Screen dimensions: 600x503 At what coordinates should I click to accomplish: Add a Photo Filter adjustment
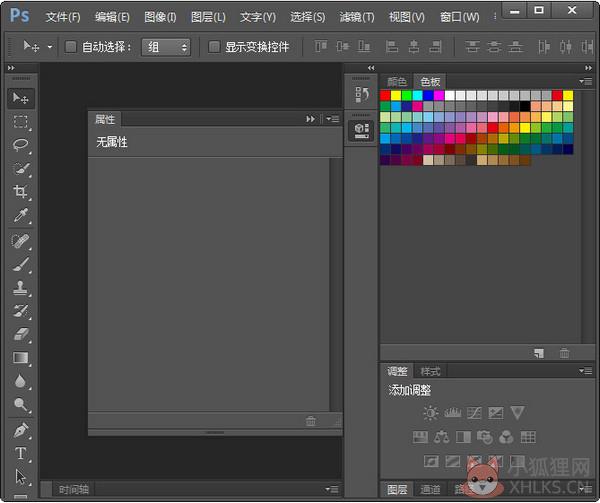pos(485,437)
